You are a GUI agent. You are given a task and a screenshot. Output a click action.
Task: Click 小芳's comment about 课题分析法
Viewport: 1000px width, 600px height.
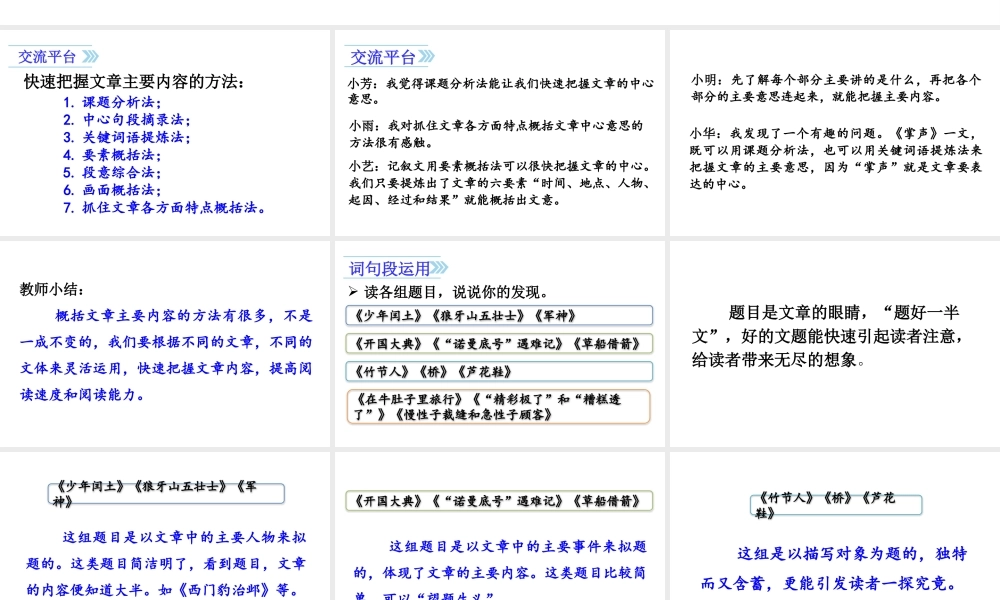501,91
